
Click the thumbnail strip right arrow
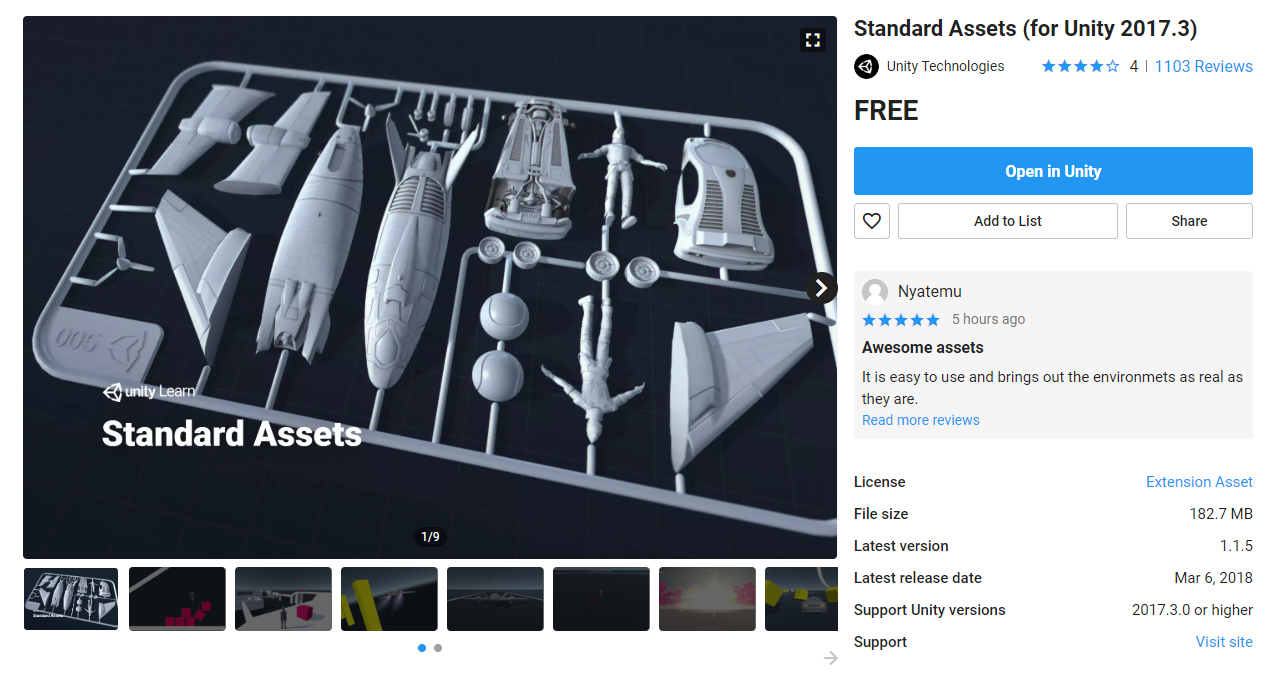(830, 657)
